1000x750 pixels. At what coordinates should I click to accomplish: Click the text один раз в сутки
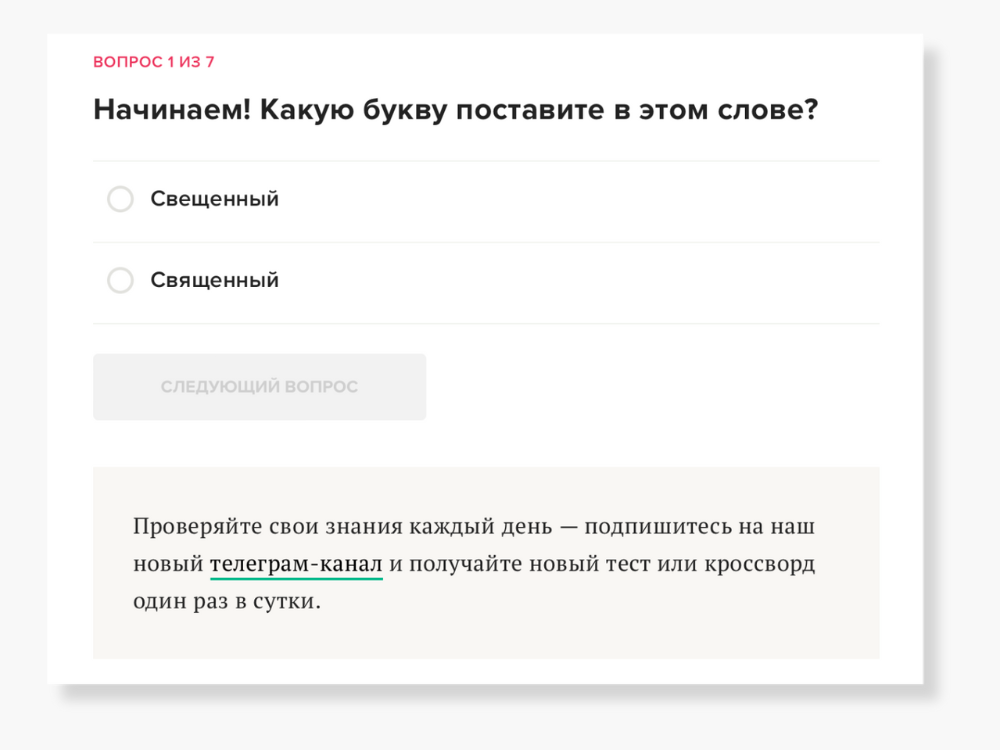(227, 603)
